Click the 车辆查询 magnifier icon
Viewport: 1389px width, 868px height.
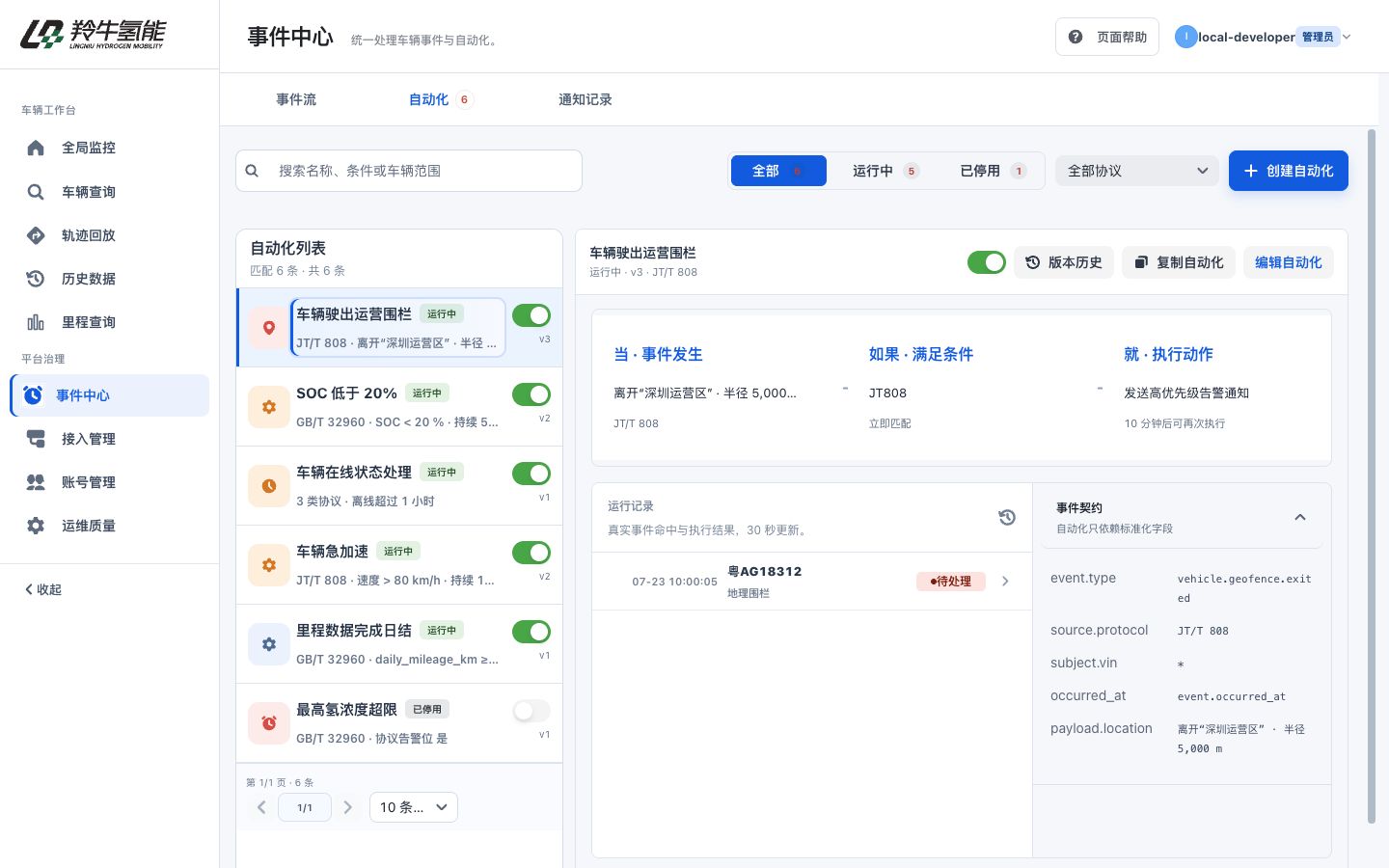36,192
